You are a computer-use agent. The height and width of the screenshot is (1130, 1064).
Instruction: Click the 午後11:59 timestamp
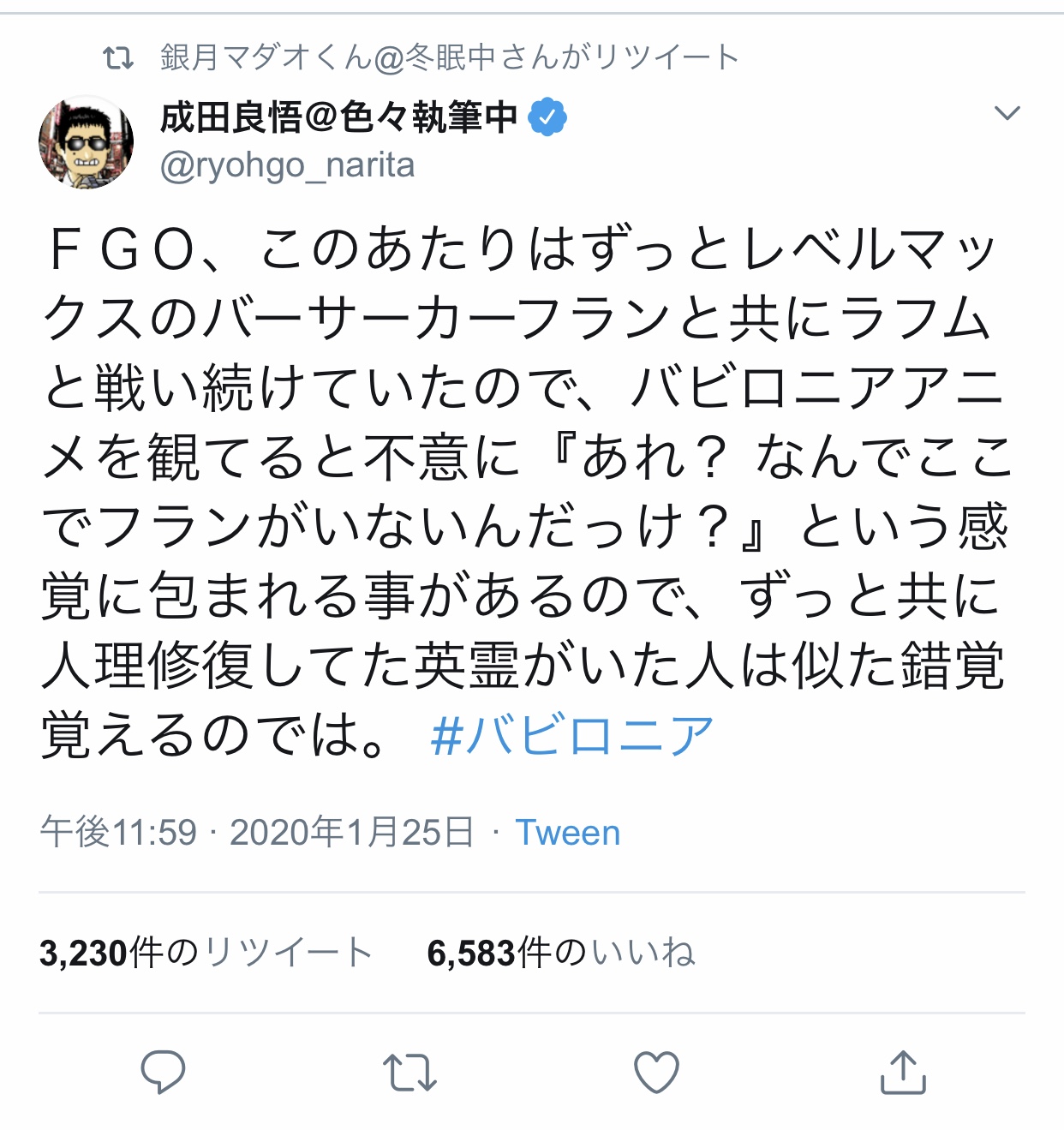(118, 833)
